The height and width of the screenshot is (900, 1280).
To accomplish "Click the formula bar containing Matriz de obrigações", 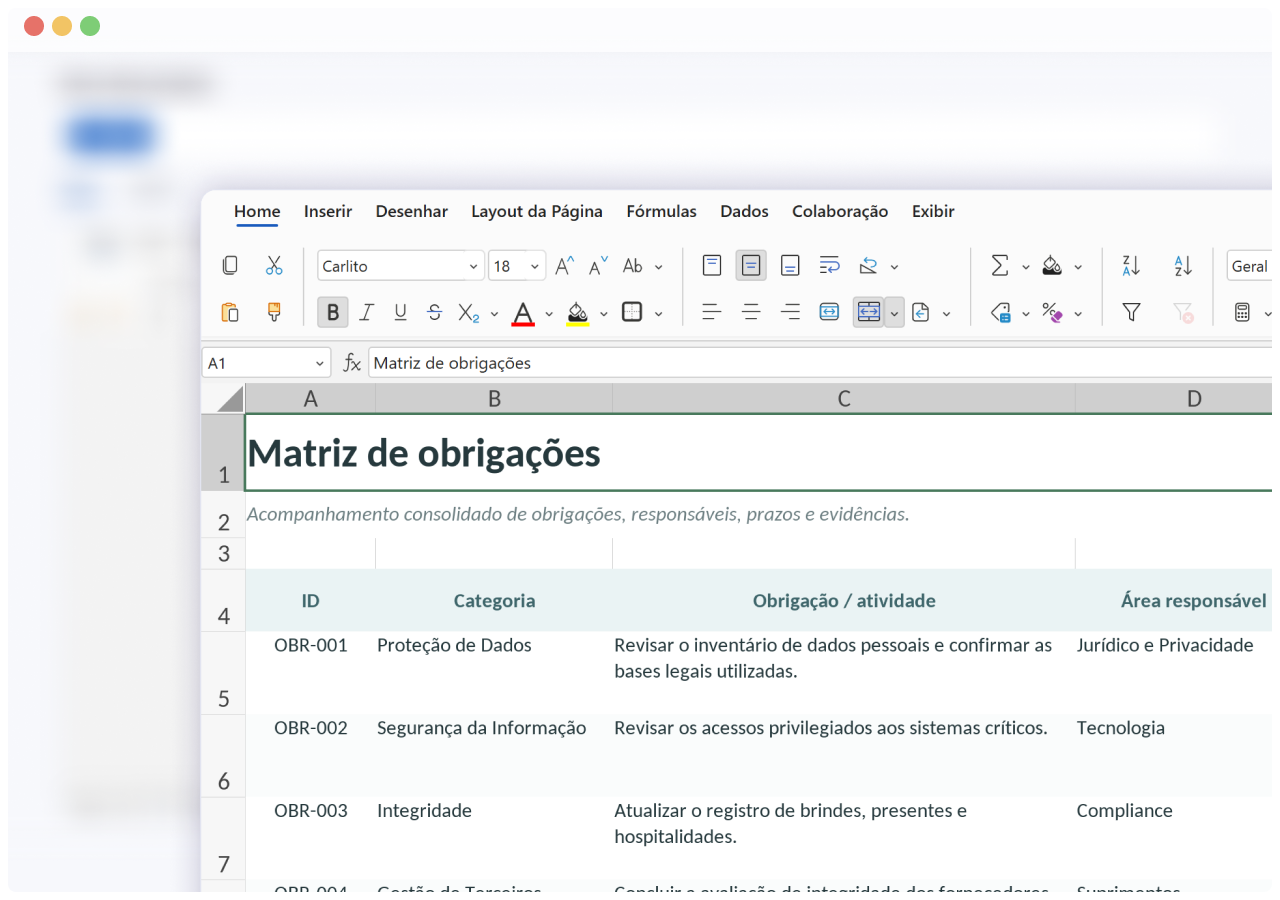I will point(820,363).
